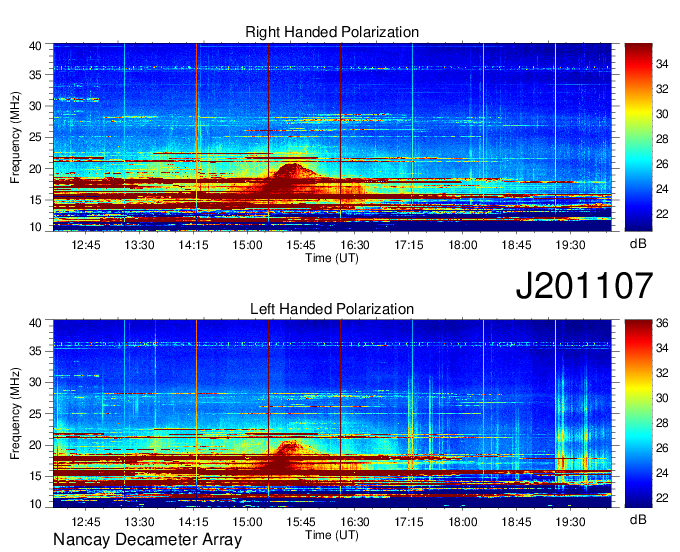Screen dimensions: 680x552
Task: Click the "16:30" time tick on Left Handed plot
Action: pyautogui.click(x=355, y=522)
